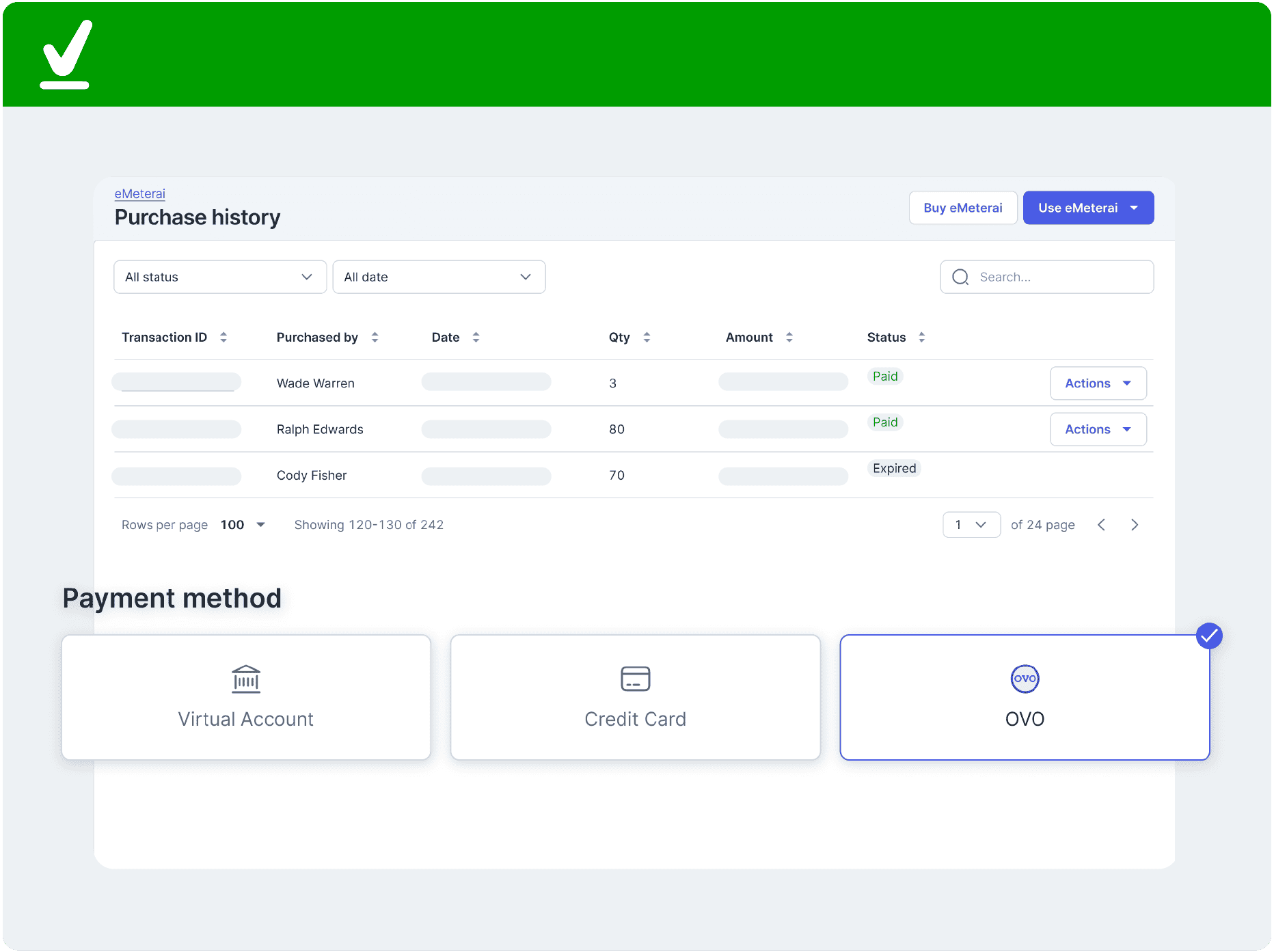Viewport: 1274px width, 952px height.
Task: Click the of 24 page label
Action: click(1042, 525)
